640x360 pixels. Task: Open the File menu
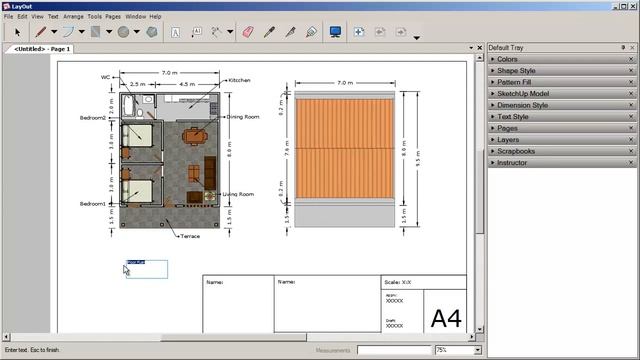(x=9, y=17)
